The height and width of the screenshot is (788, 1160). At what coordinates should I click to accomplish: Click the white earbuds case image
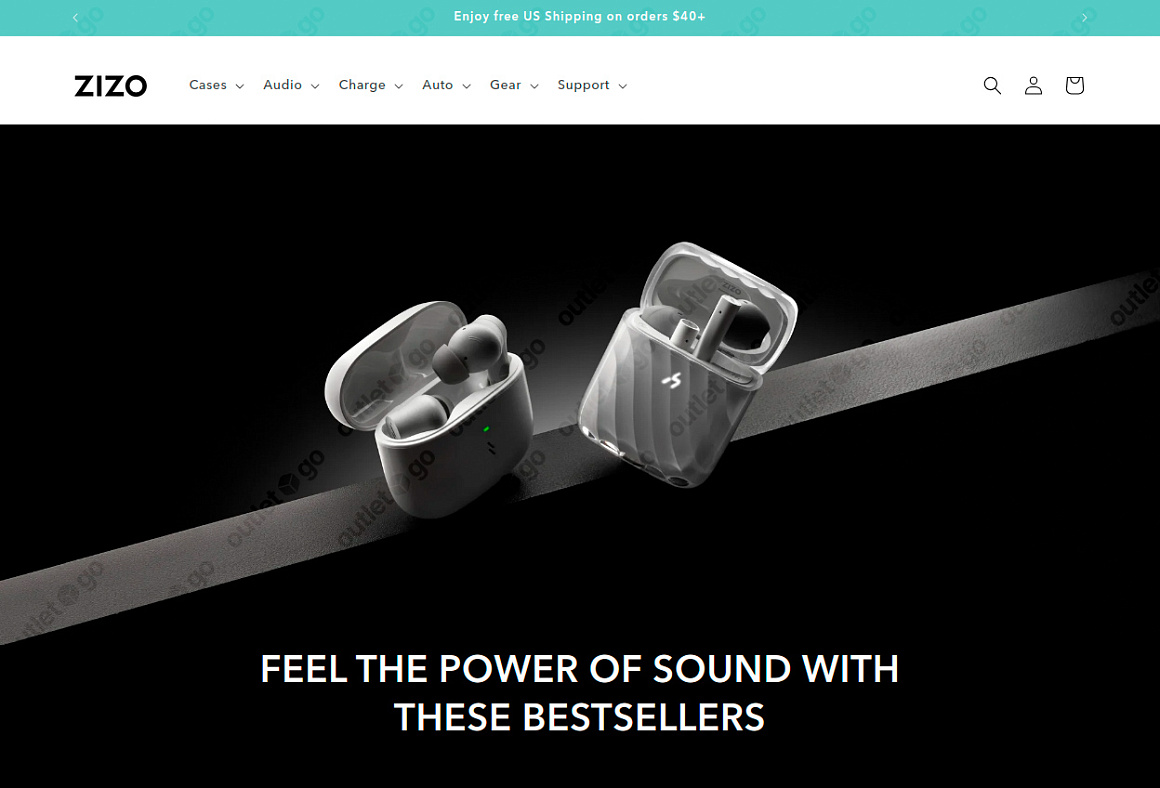pos(430,407)
